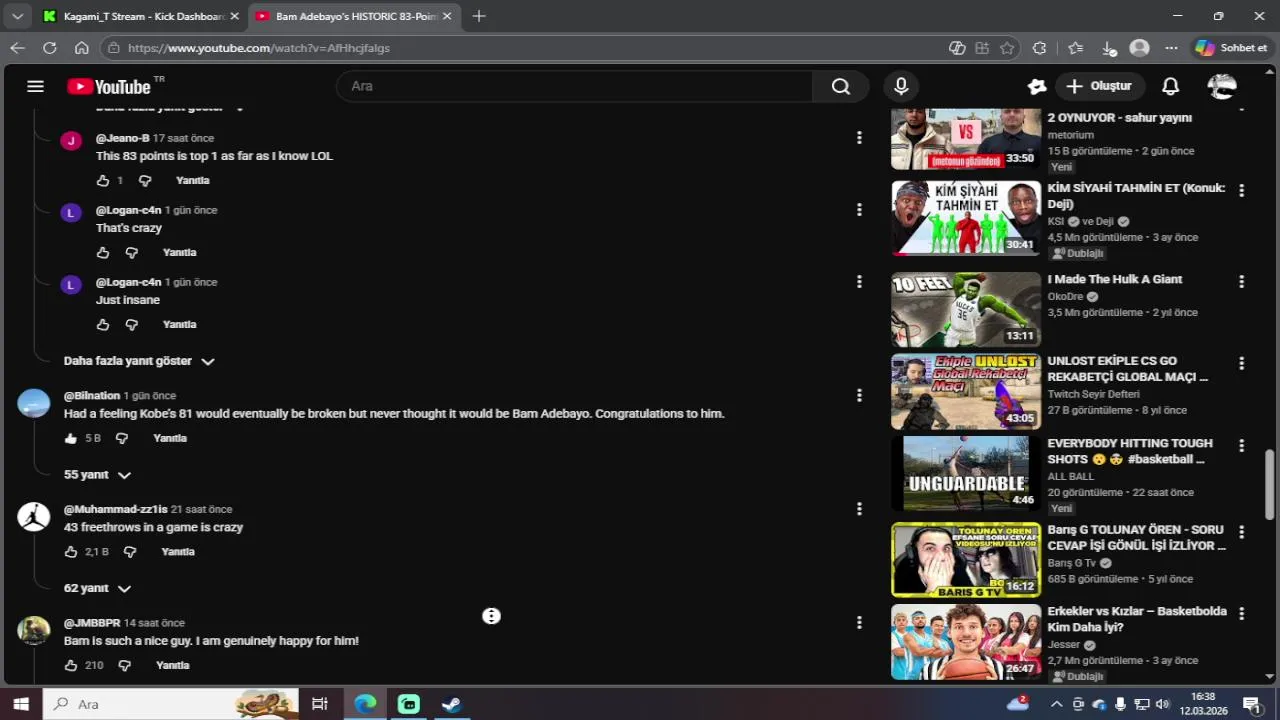Like the @Bilnation comment

pos(70,439)
